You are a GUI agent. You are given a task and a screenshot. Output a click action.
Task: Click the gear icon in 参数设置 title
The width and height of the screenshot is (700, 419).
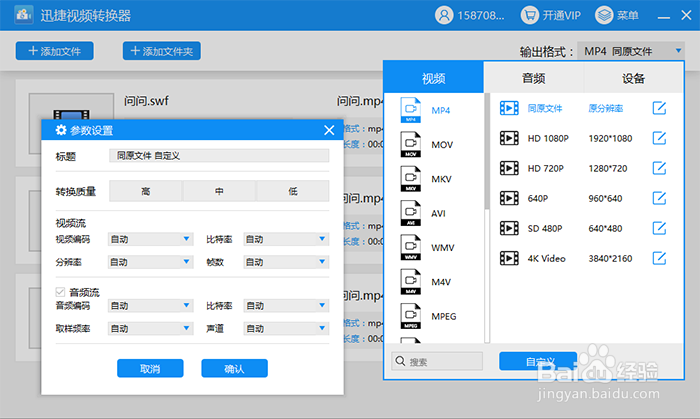(61, 130)
